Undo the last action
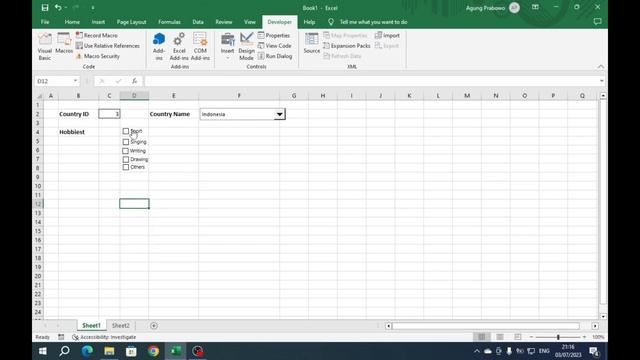This screenshot has width=640, height=360. tap(58, 7)
